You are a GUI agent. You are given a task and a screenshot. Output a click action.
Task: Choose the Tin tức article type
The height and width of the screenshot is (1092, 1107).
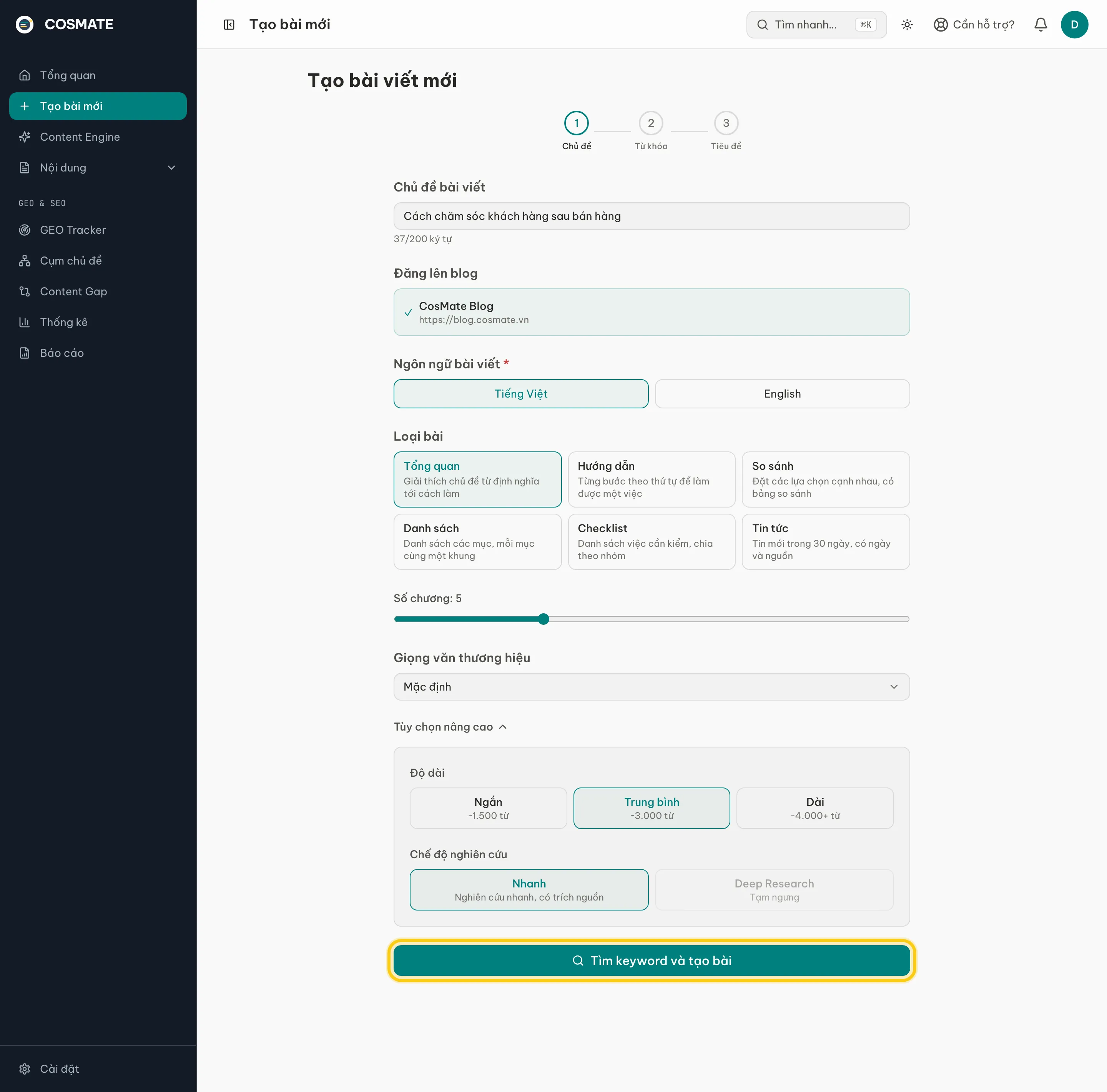(825, 541)
